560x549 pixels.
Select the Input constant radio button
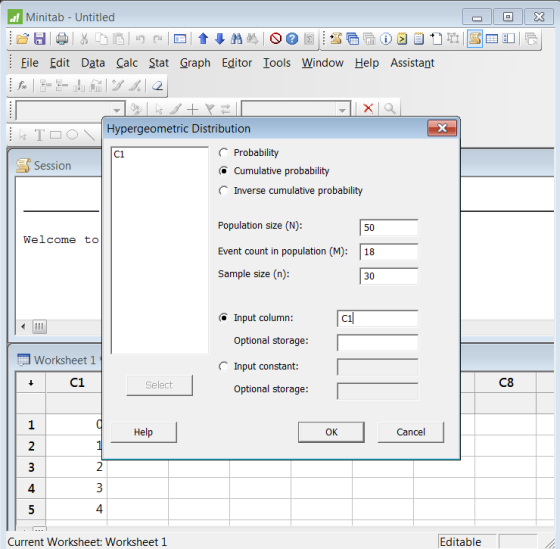click(x=224, y=366)
